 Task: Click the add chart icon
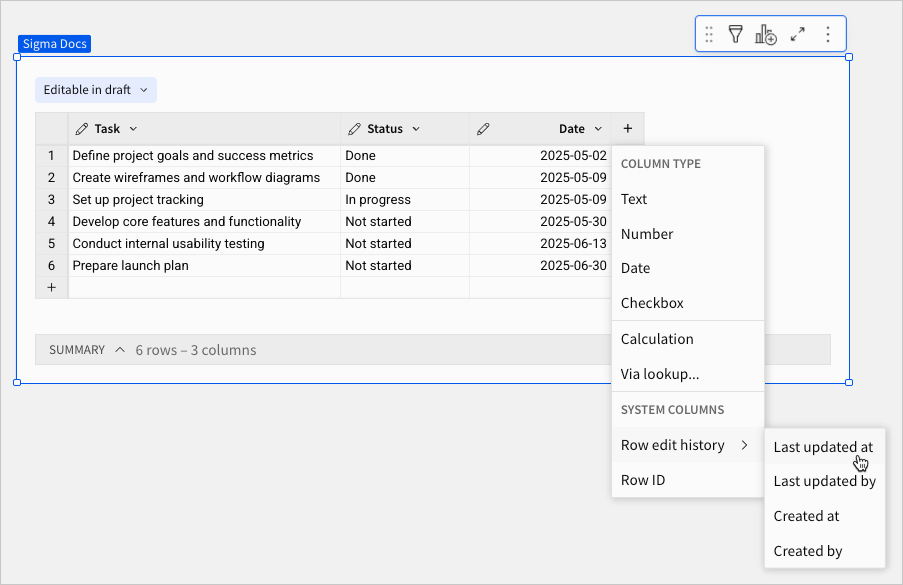[766, 35]
